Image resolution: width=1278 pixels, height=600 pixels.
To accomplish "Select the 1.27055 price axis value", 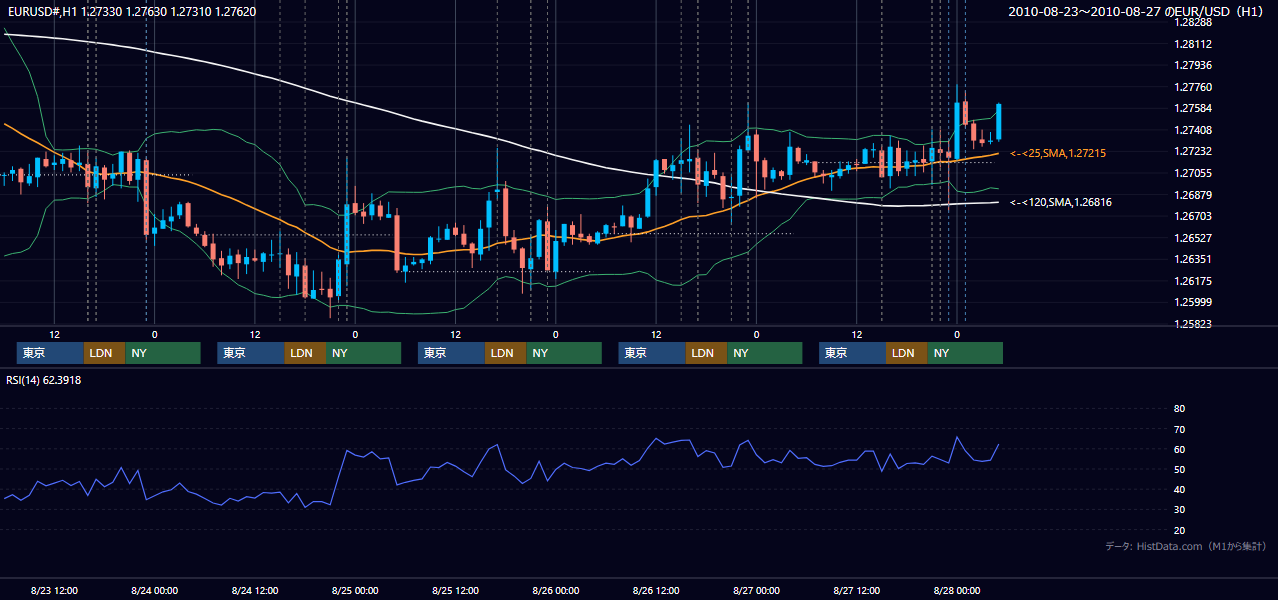I will click(1193, 174).
